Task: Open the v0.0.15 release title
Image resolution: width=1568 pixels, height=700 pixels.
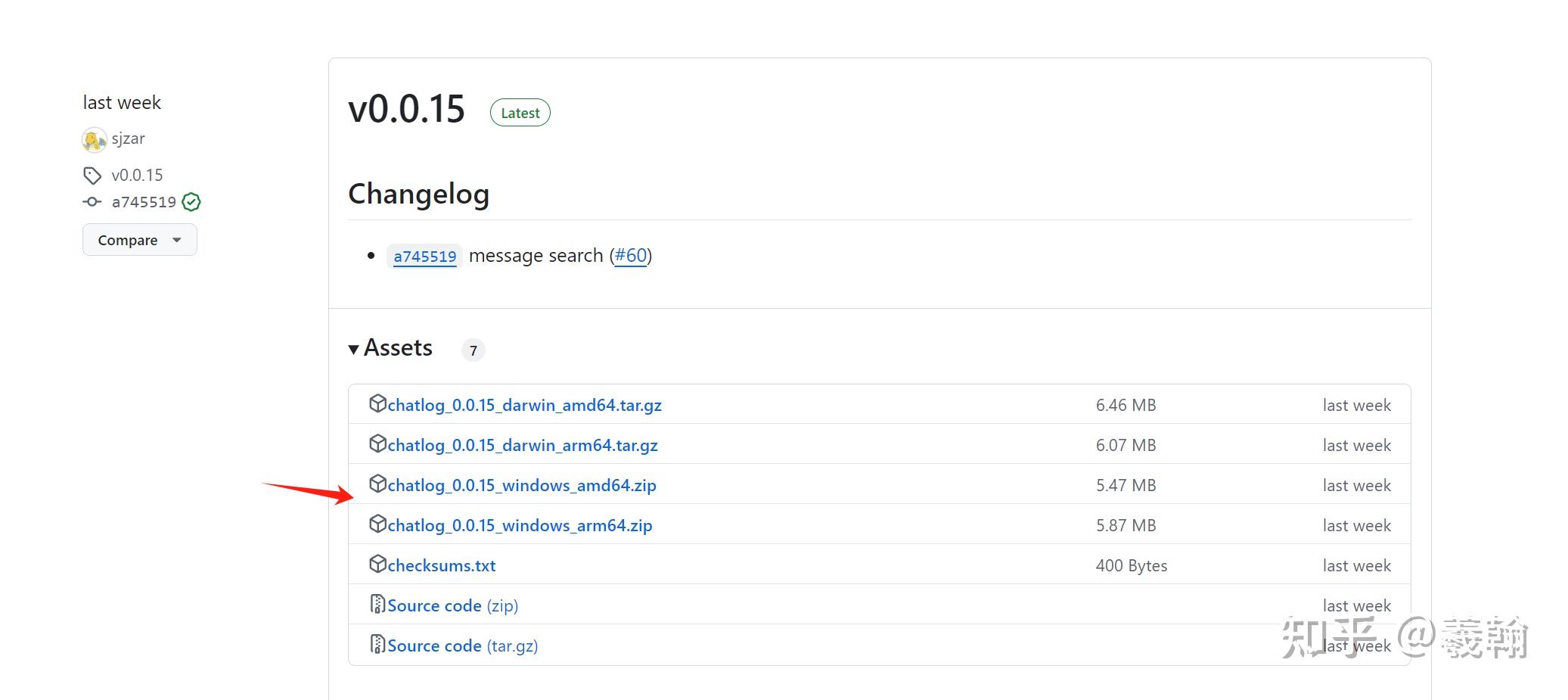Action: point(406,109)
